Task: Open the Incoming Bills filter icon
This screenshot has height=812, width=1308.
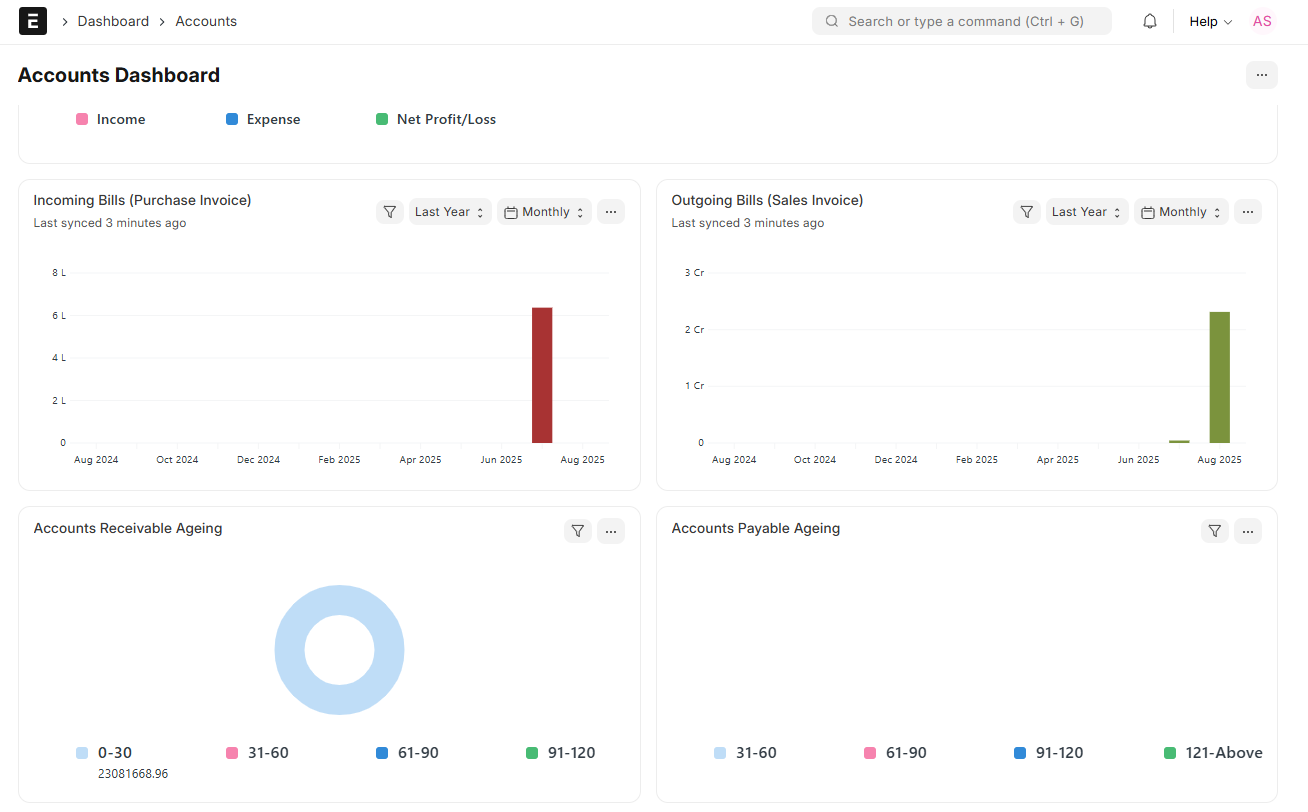Action: 390,211
